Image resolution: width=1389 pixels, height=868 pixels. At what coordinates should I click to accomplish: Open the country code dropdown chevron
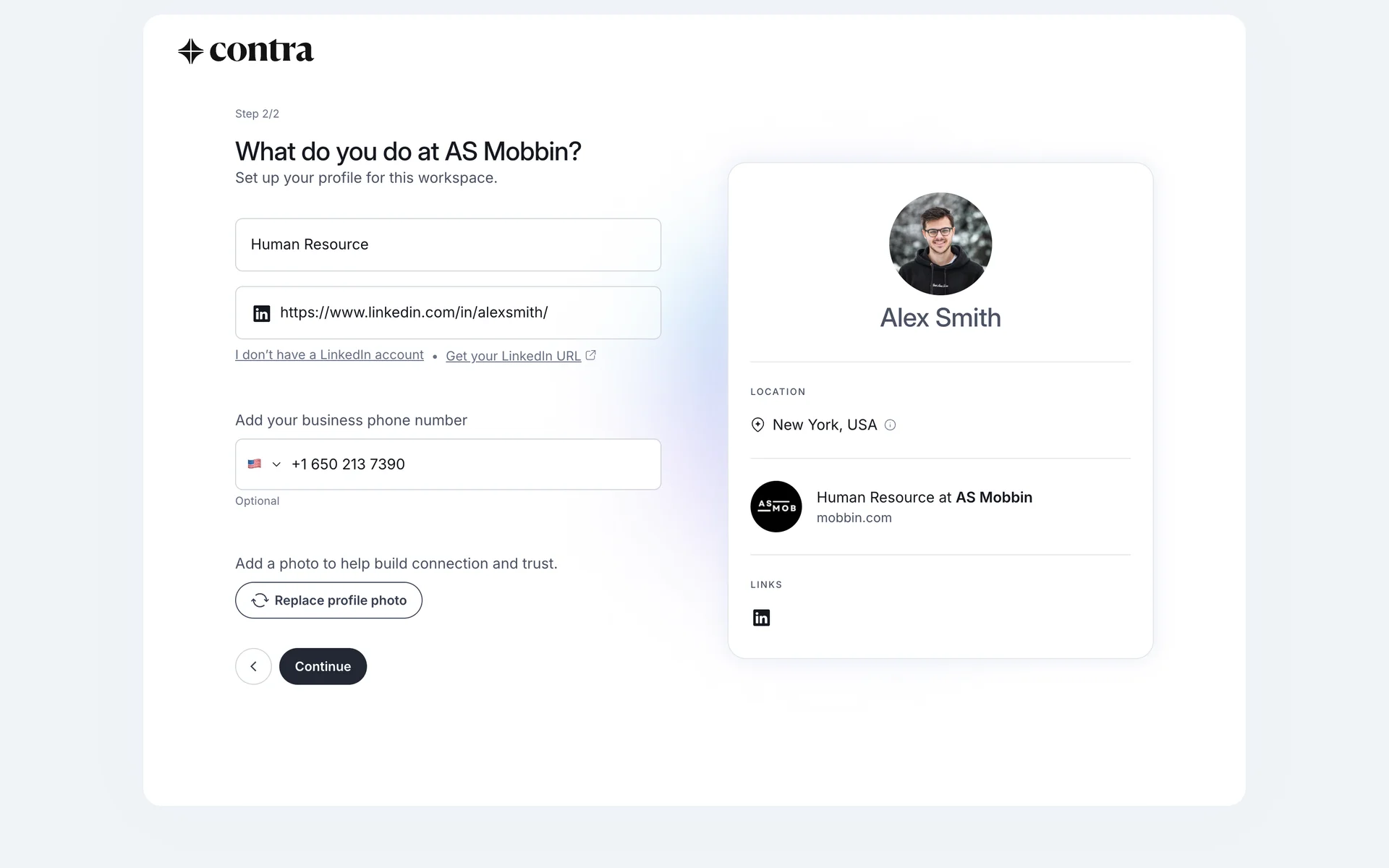(276, 464)
